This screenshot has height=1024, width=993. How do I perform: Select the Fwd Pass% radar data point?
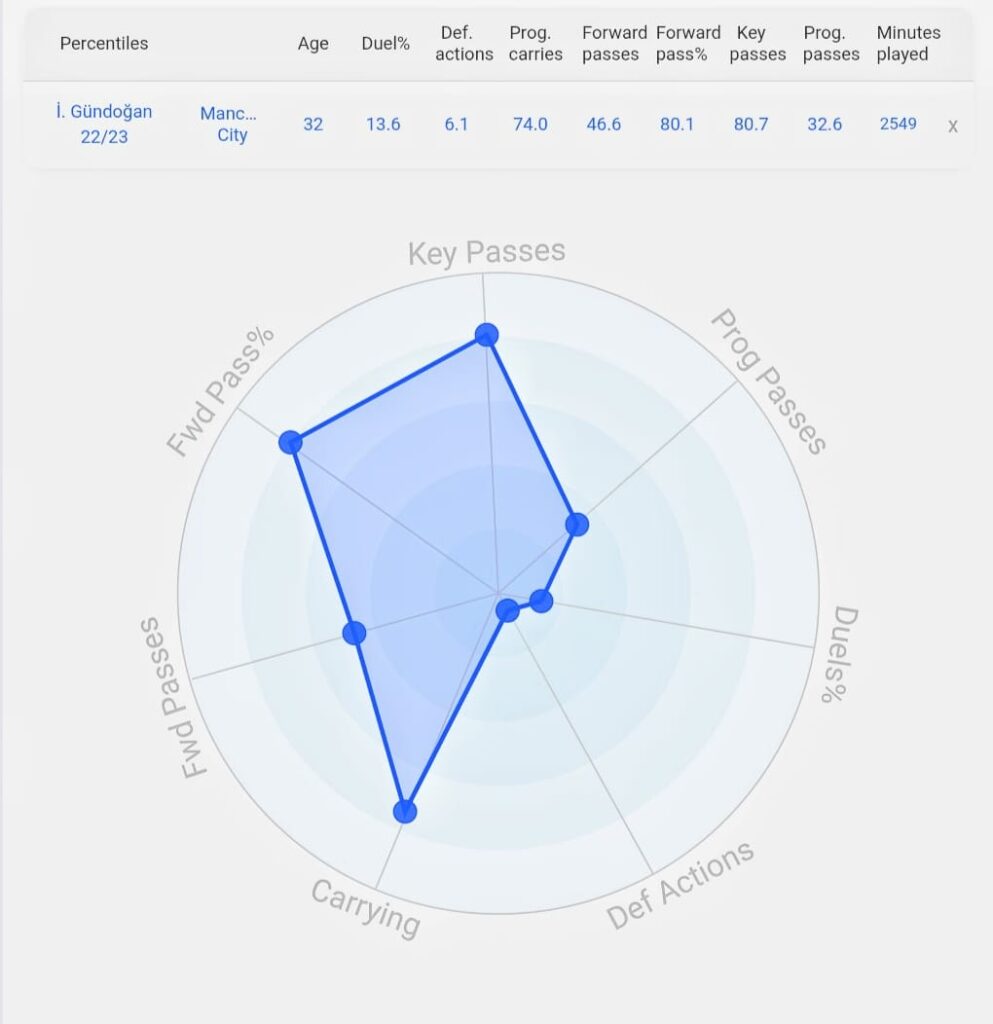(290, 442)
